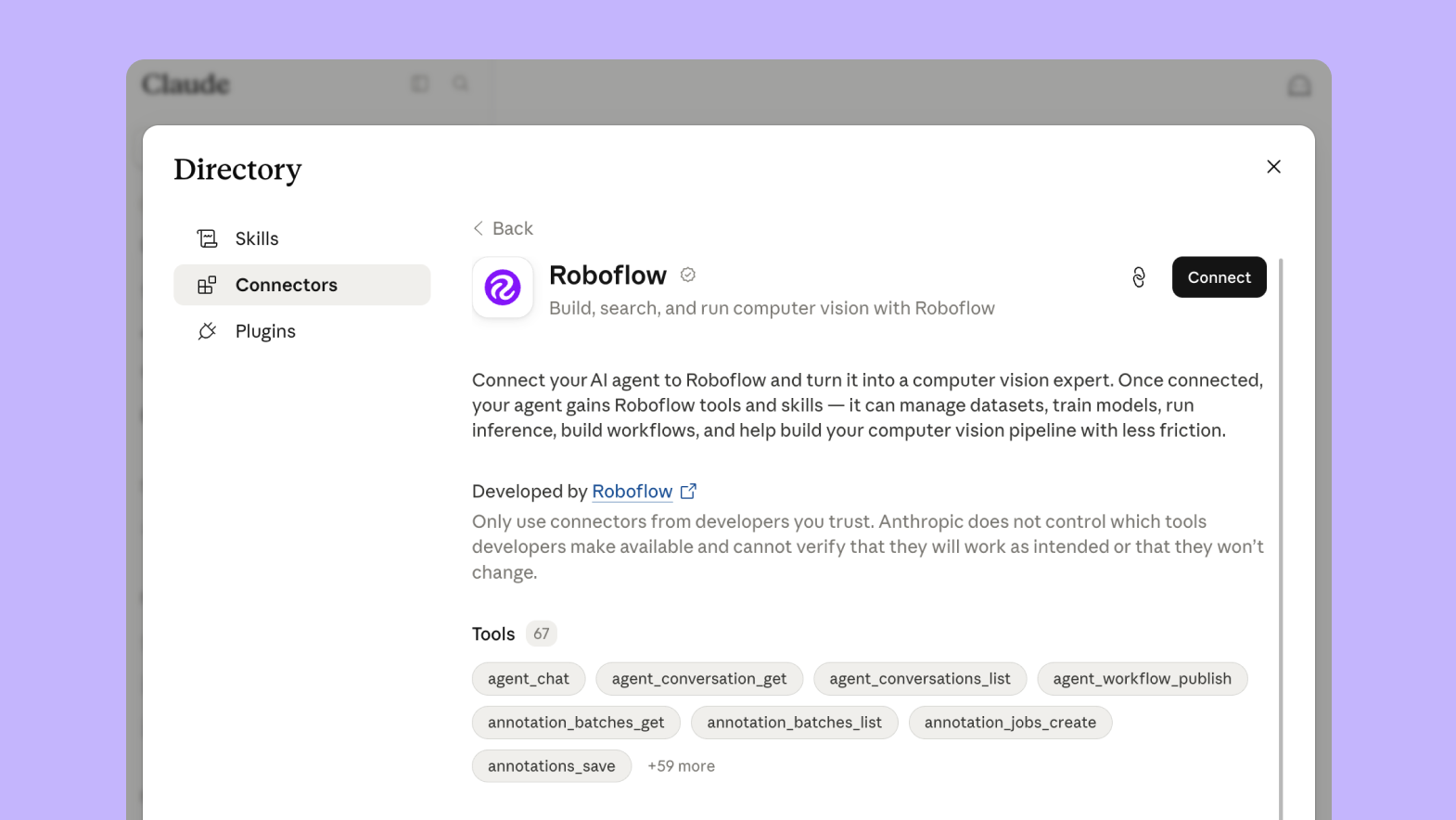
Task: Select the agent_conversation_get tool chip
Action: pyautogui.click(x=699, y=679)
